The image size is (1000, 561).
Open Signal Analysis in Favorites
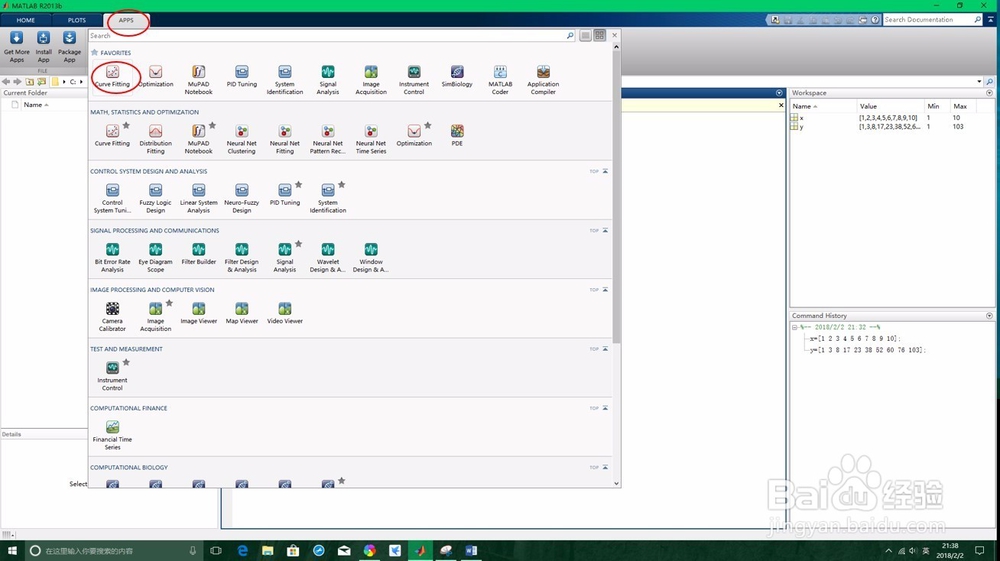328,80
